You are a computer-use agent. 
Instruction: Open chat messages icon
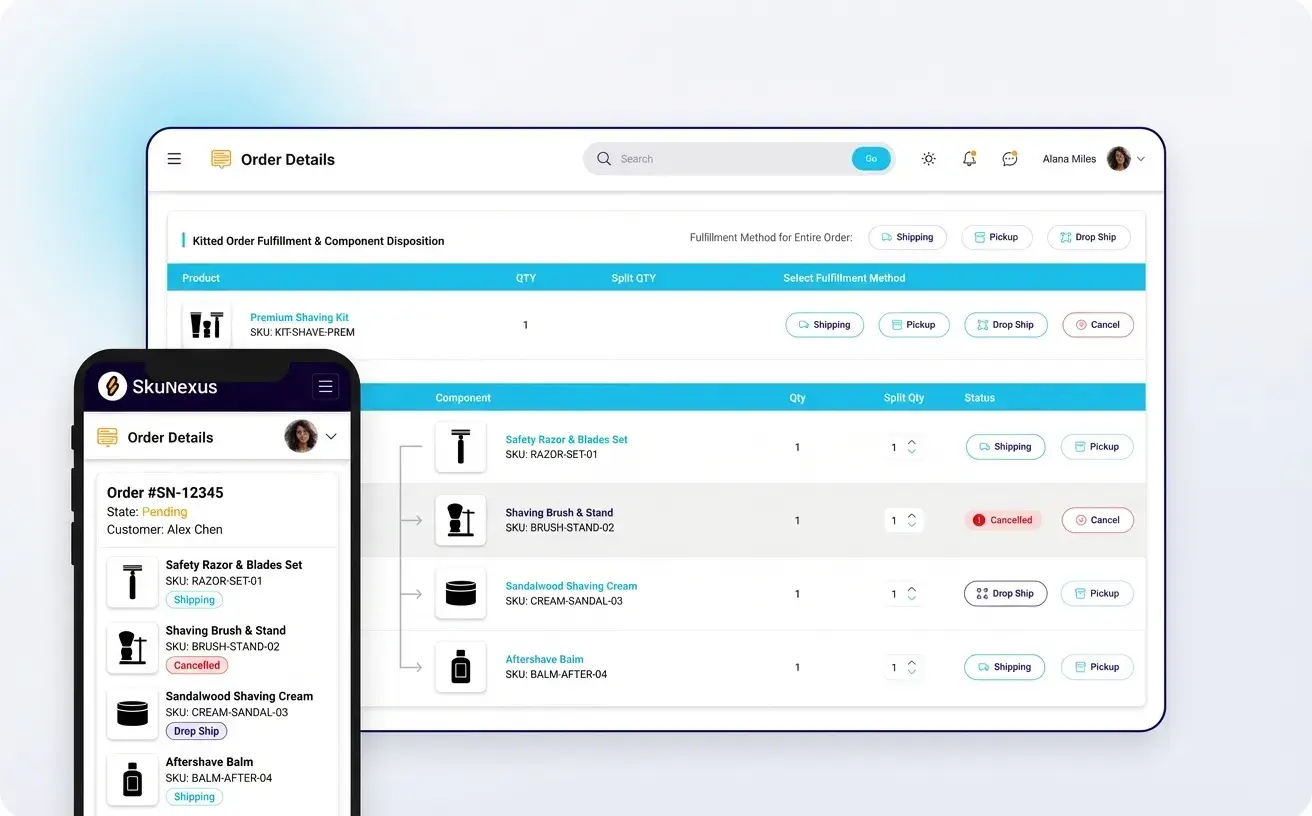point(1010,159)
